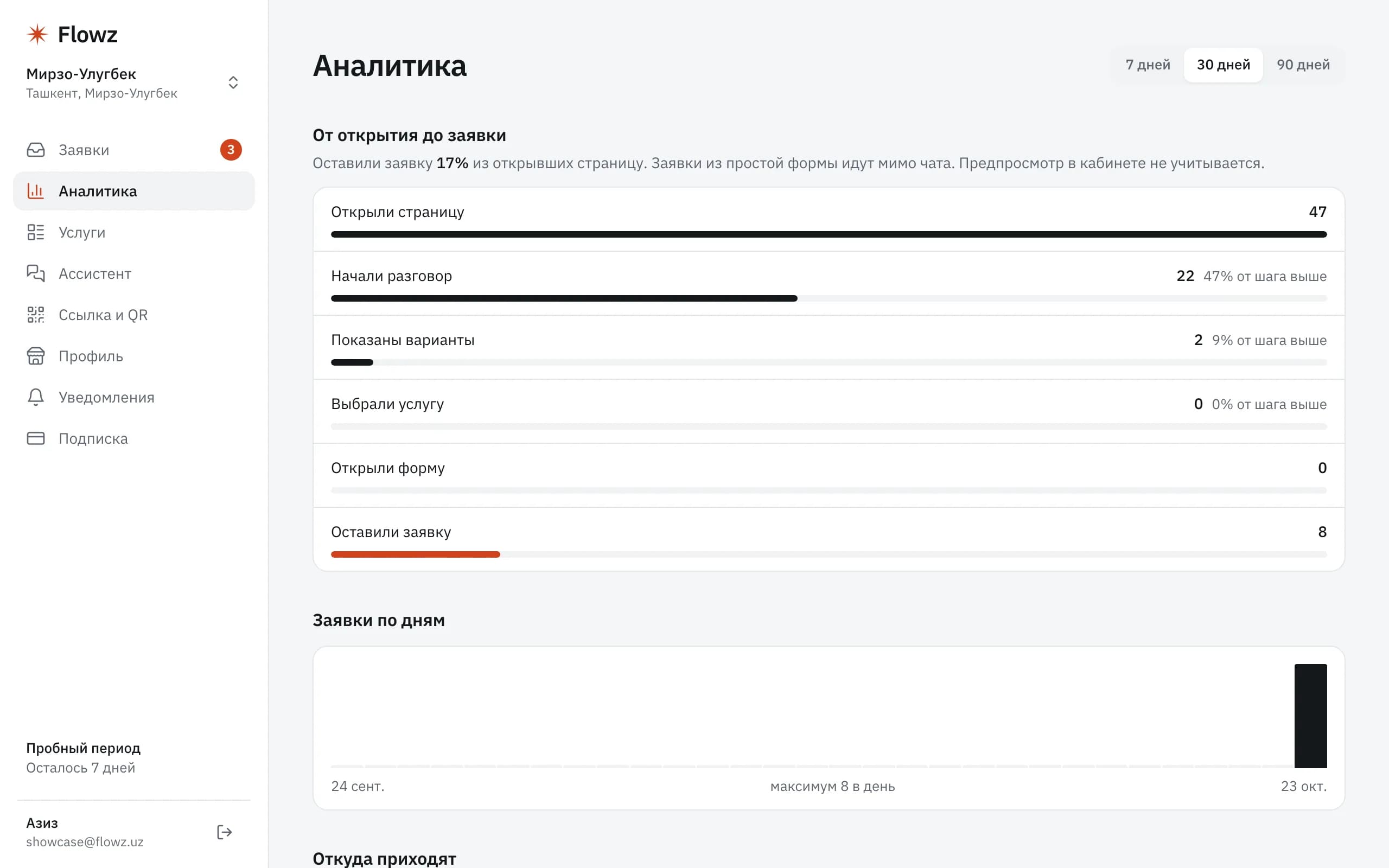Click the Flowz star logo icon
The image size is (1389, 868).
click(37, 34)
